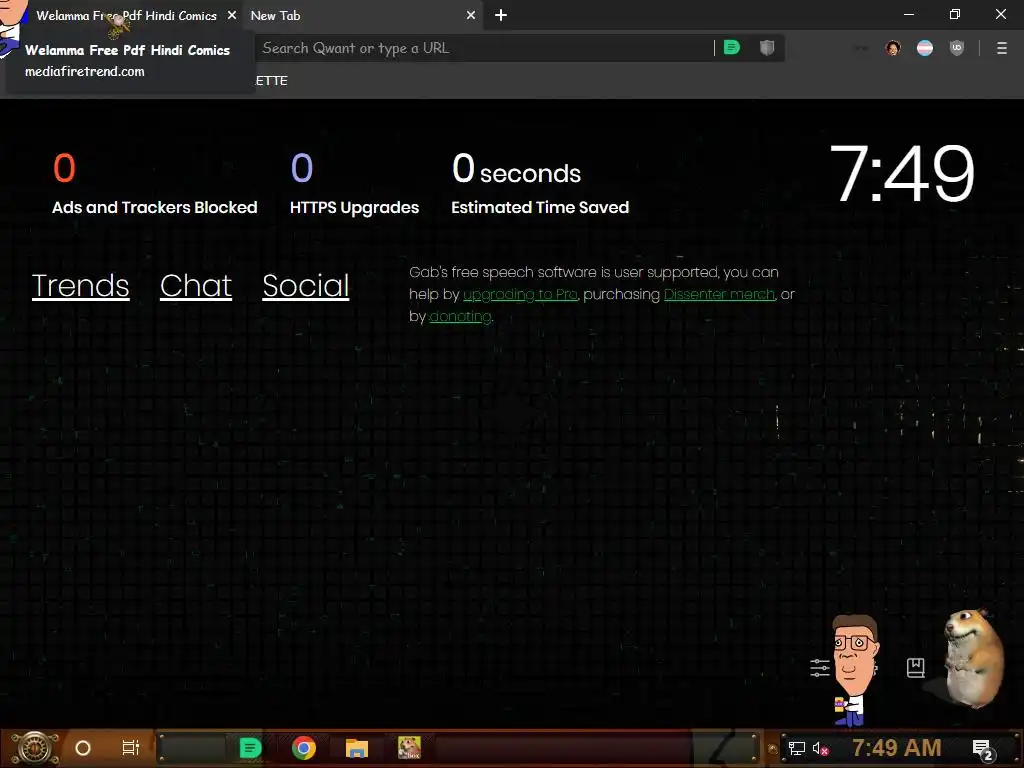Open Cortana circle on the taskbar

pyautogui.click(x=83, y=748)
